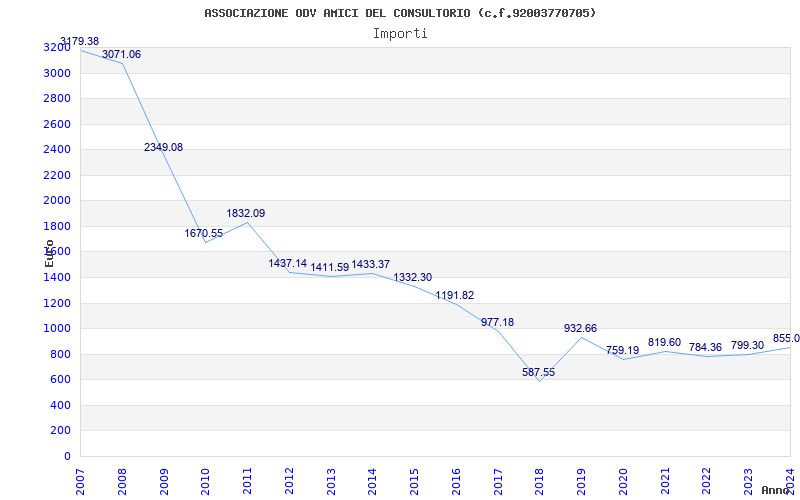The image size is (800, 500).
Task: Click the x-axis year 2008
Action: pyautogui.click(x=122, y=481)
